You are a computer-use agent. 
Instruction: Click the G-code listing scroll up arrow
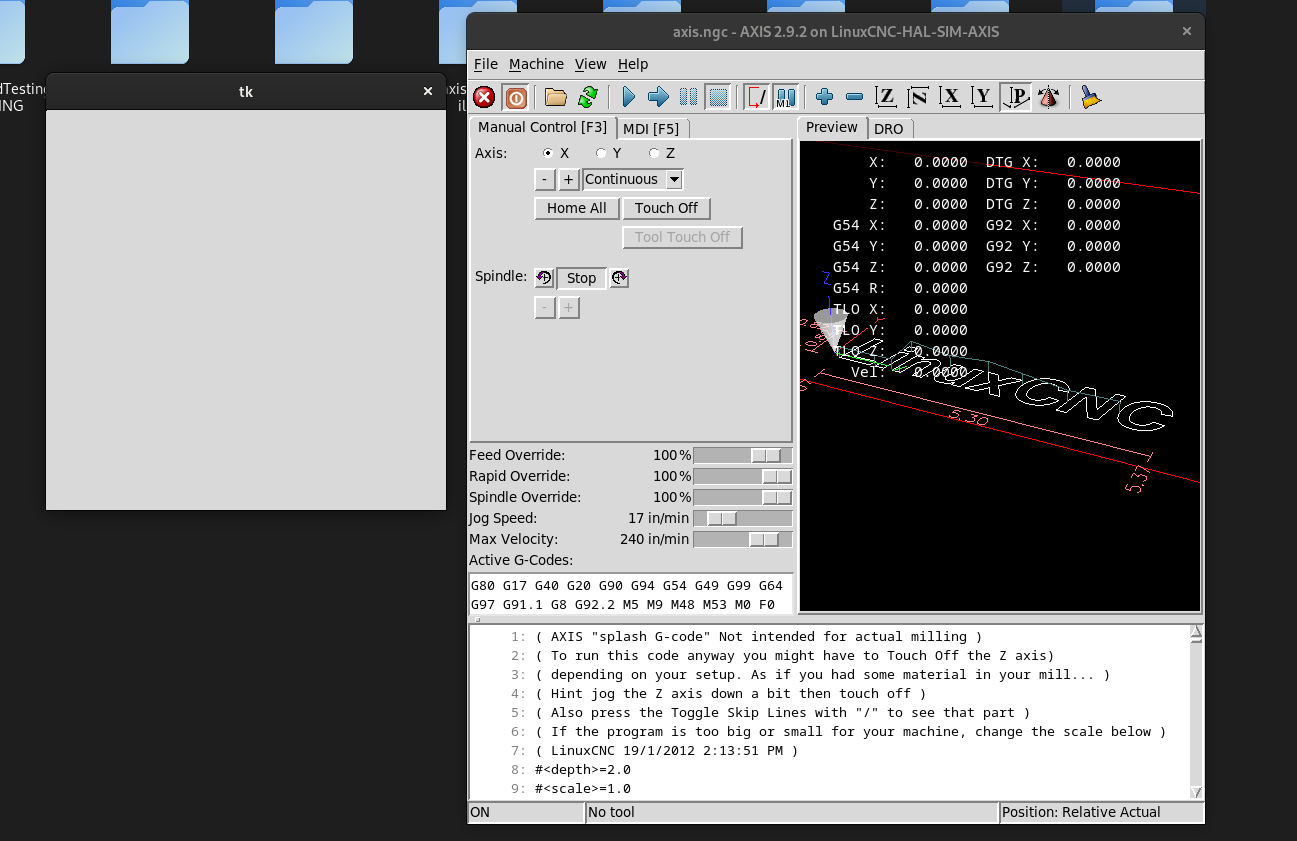[x=1196, y=633]
